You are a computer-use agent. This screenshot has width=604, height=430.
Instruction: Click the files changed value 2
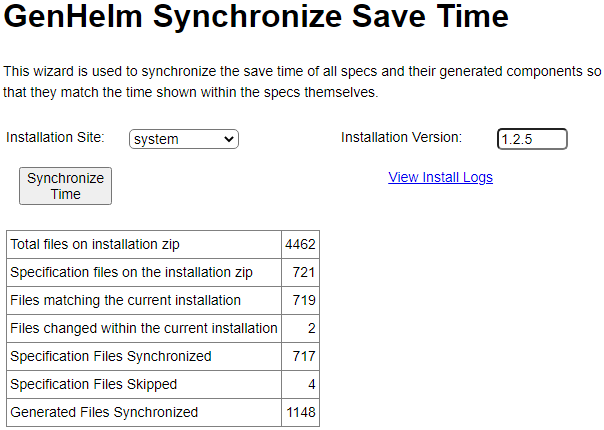pos(311,328)
